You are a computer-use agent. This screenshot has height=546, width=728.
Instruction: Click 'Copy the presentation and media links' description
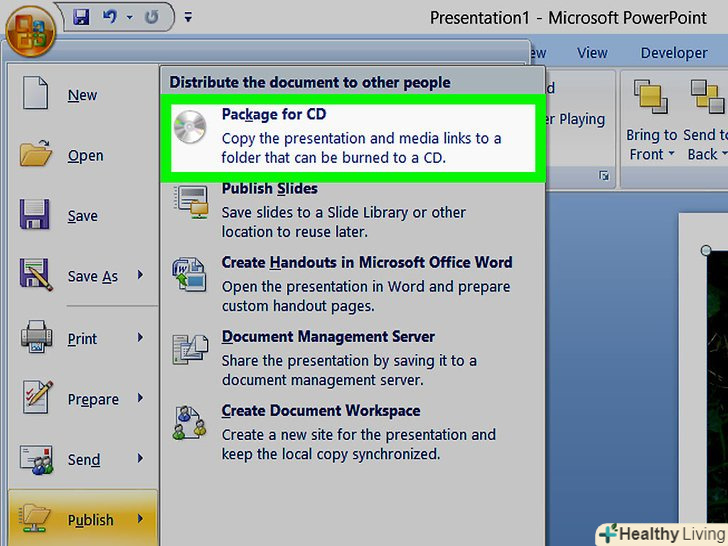click(x=361, y=148)
